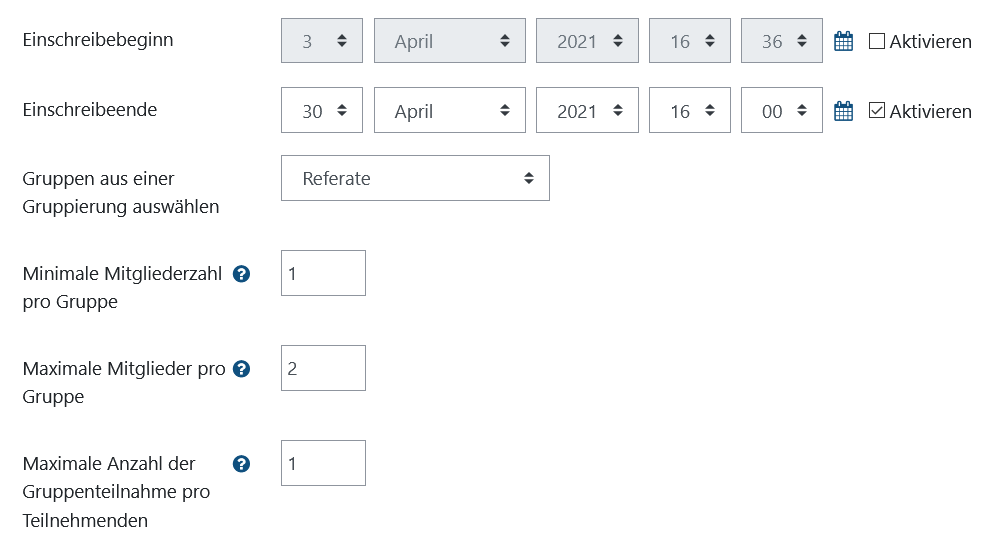This screenshot has height=540, width=988.
Task: Open the Einschreibeende day dropdown showing 30
Action: [321, 111]
